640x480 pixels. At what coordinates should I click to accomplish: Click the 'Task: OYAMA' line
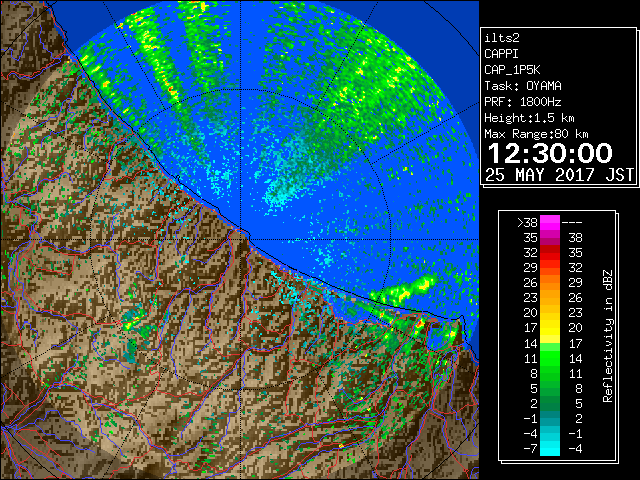tap(523, 86)
